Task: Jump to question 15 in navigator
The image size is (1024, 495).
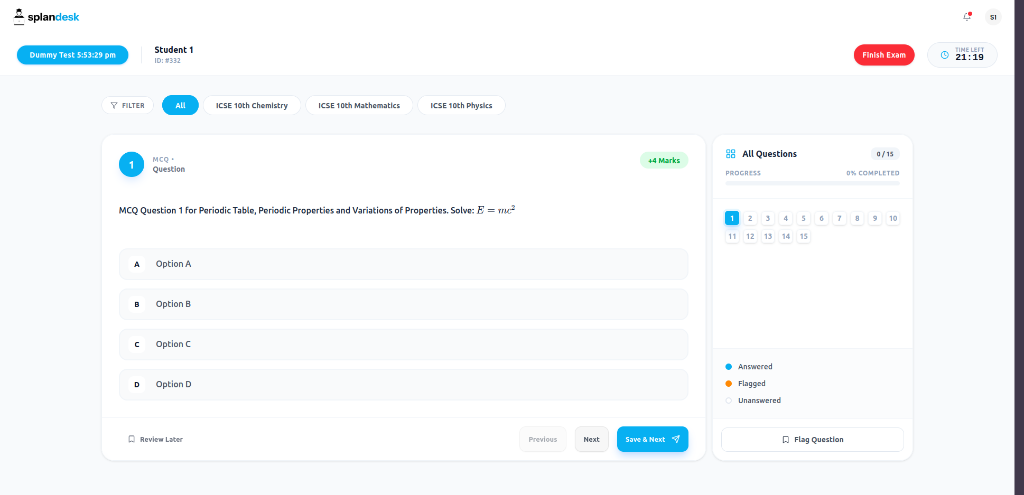Action: pyautogui.click(x=804, y=236)
